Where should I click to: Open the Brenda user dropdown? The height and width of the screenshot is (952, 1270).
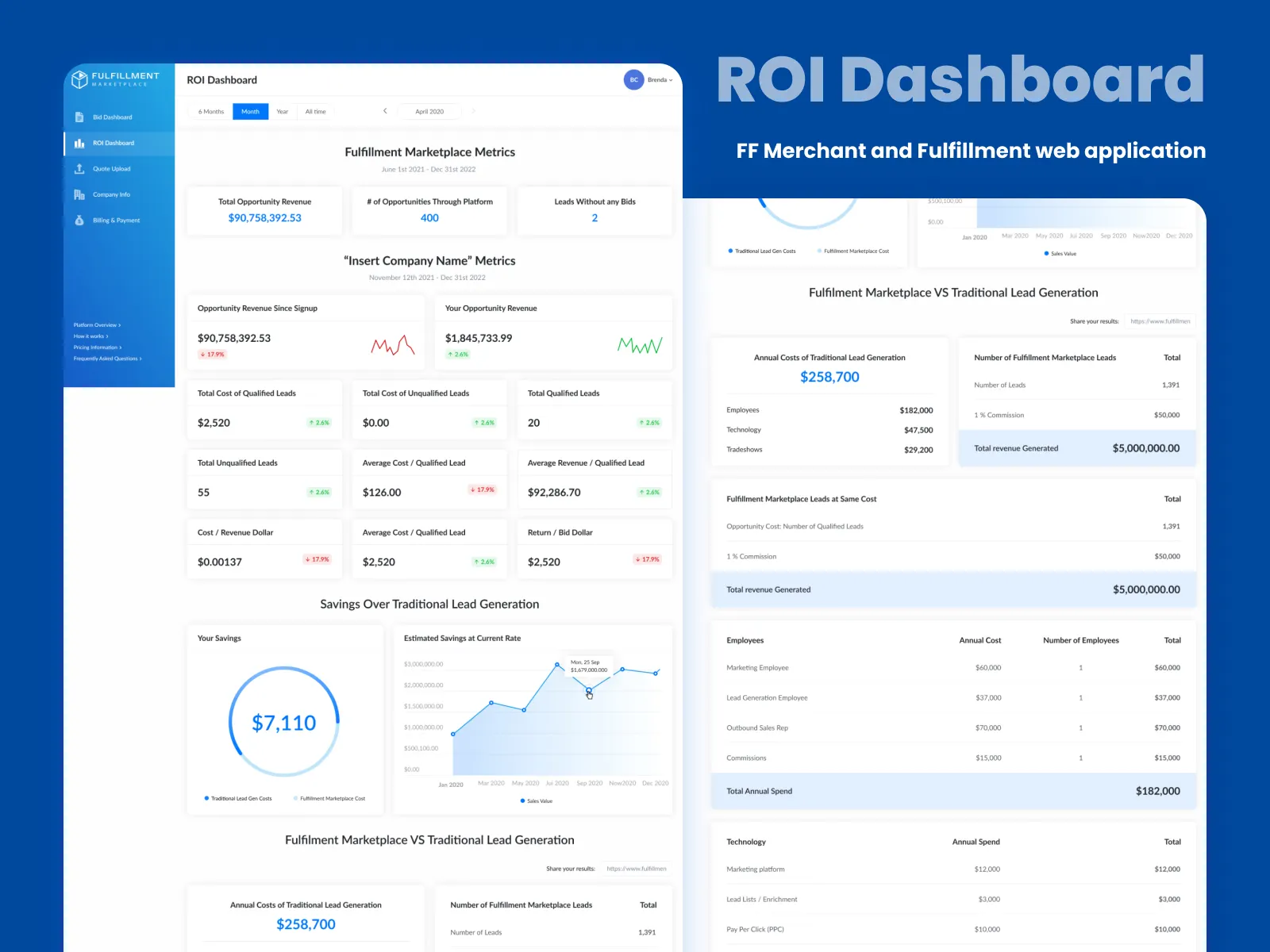(660, 80)
